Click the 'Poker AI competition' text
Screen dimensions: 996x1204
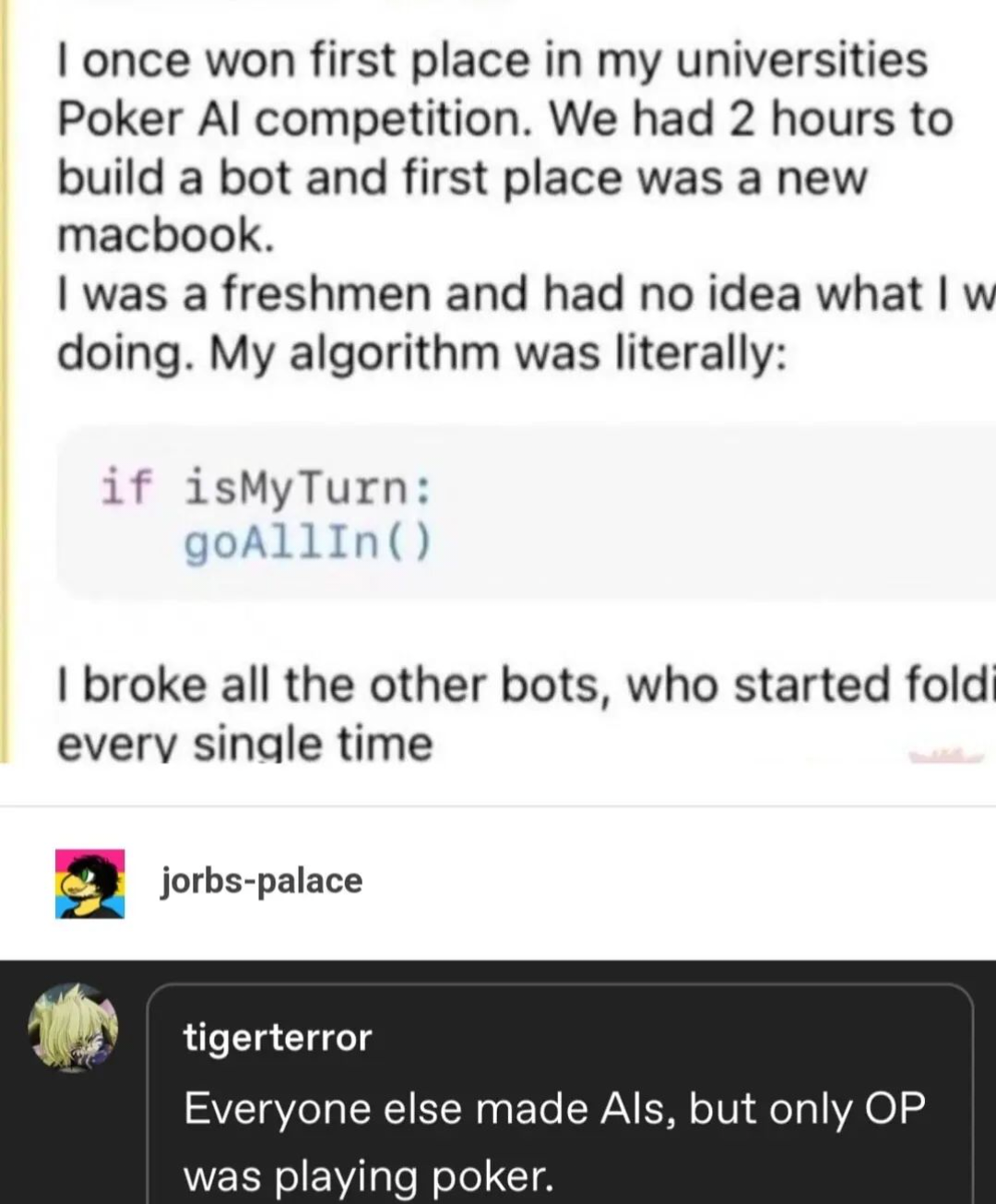[x=300, y=119]
